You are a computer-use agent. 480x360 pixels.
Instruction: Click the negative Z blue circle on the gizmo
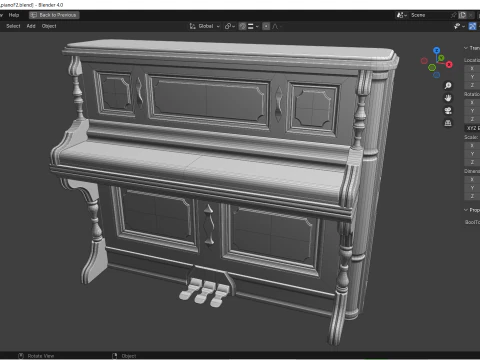coord(436,75)
